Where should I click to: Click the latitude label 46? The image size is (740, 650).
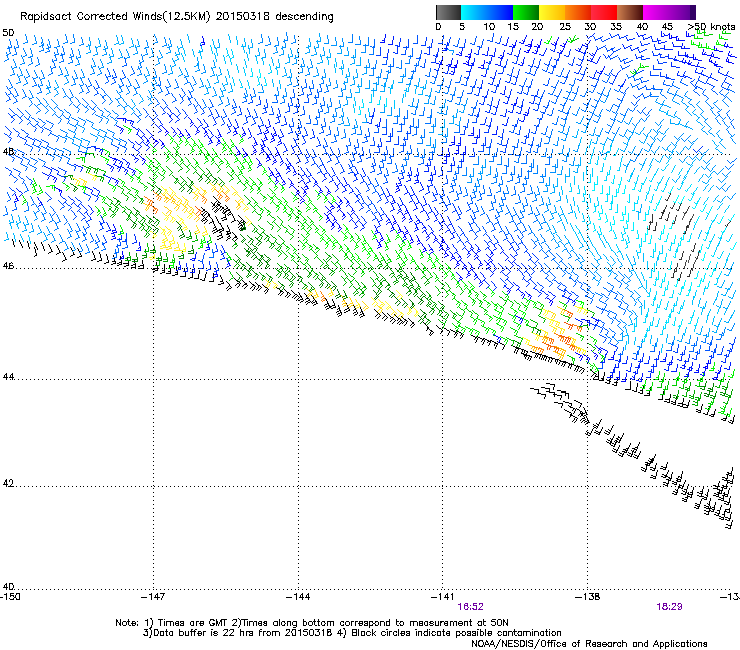pyautogui.click(x=8, y=266)
